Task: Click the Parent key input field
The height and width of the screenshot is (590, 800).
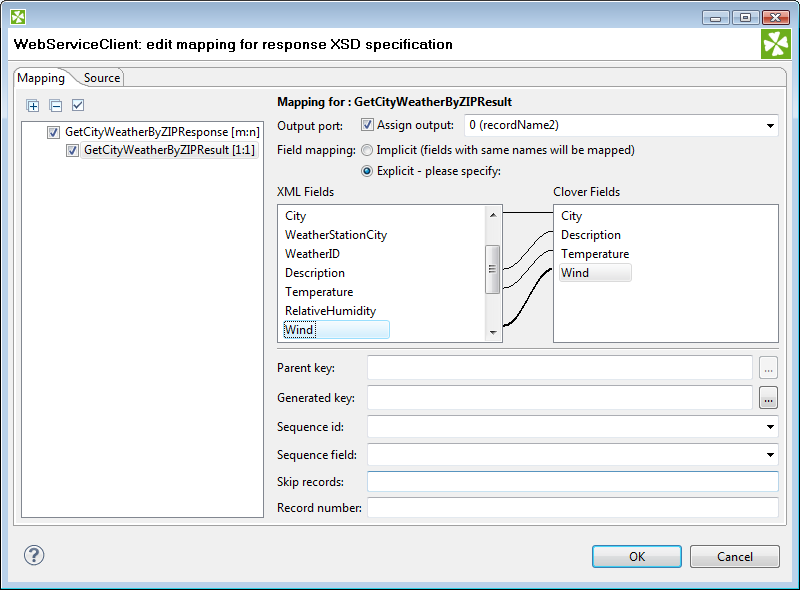Action: coord(560,368)
